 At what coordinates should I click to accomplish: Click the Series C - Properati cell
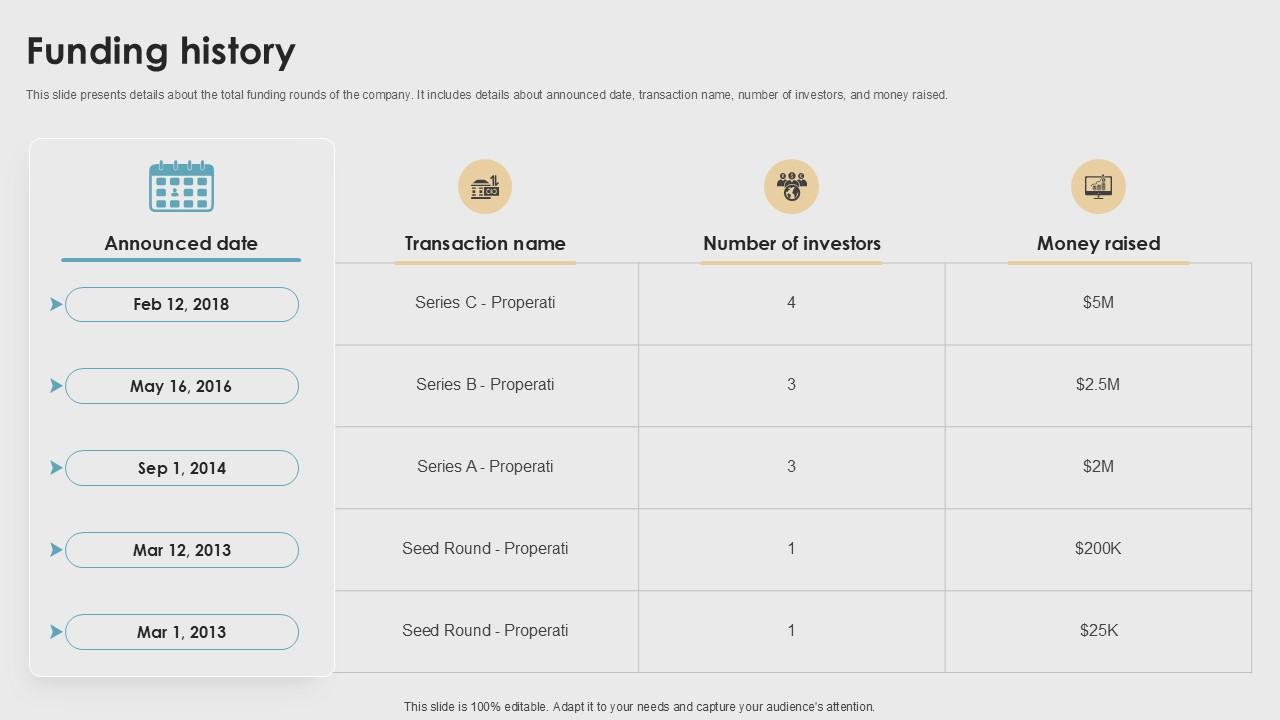(485, 303)
